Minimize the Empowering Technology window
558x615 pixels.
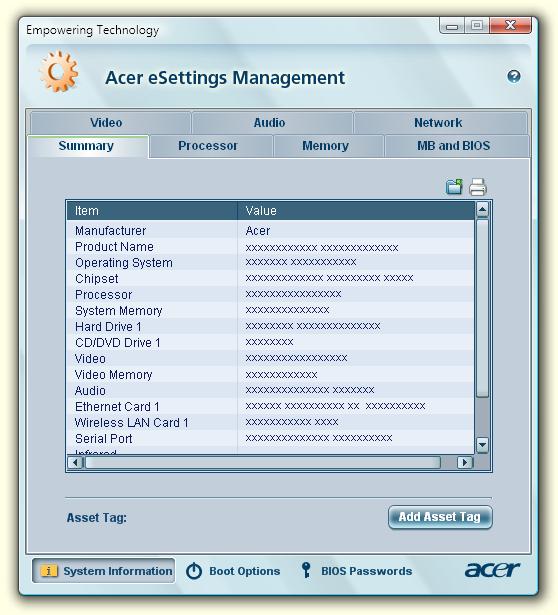[452, 26]
